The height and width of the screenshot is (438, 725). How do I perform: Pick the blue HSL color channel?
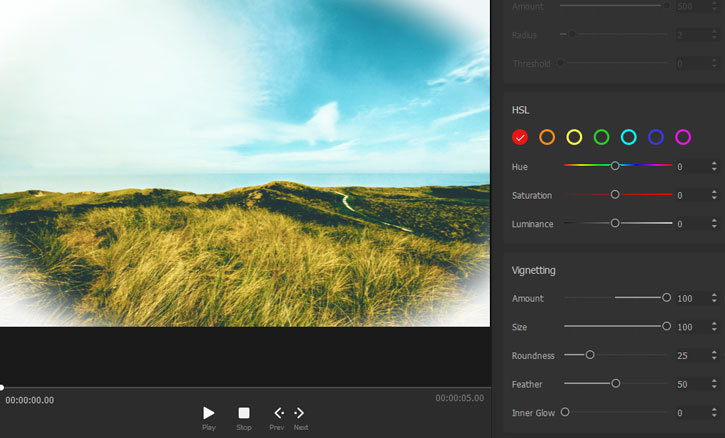click(656, 137)
